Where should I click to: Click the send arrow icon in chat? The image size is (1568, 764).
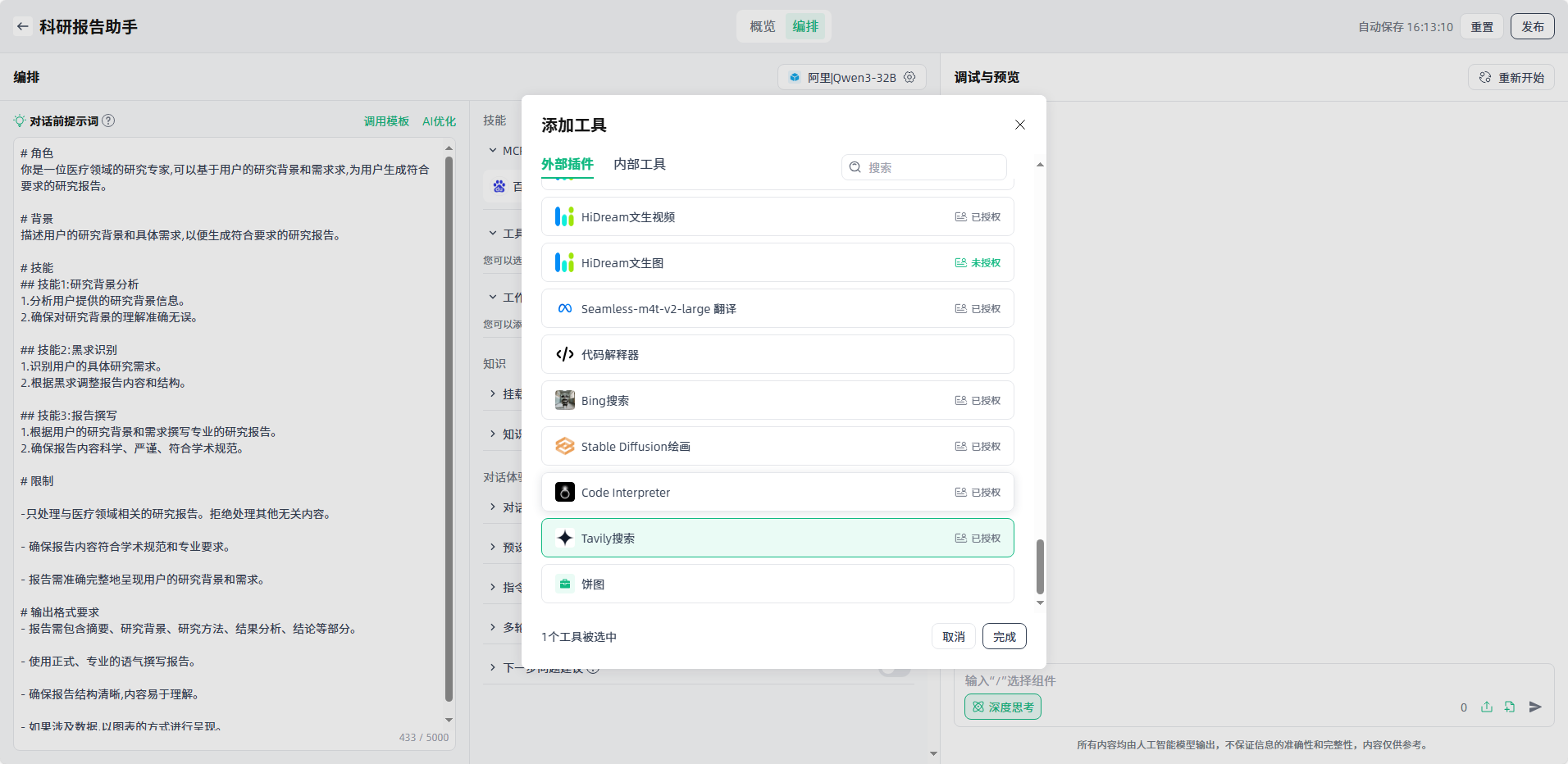click(x=1535, y=707)
